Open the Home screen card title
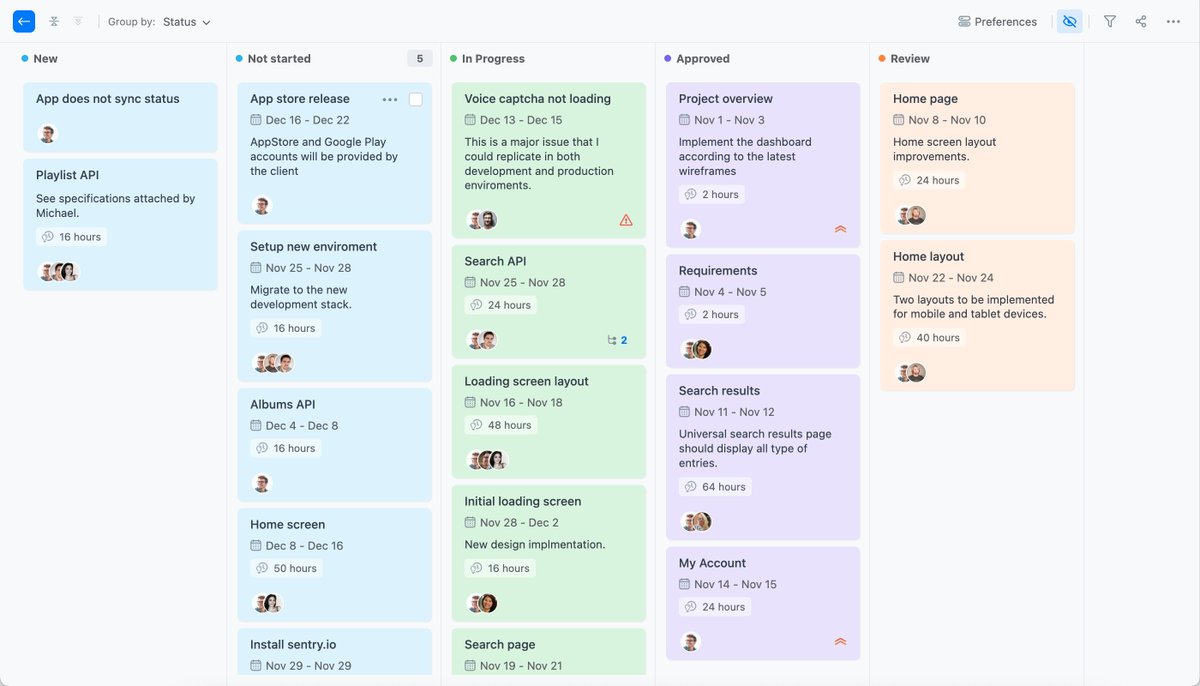The width and height of the screenshot is (1200, 686). pyautogui.click(x=287, y=525)
